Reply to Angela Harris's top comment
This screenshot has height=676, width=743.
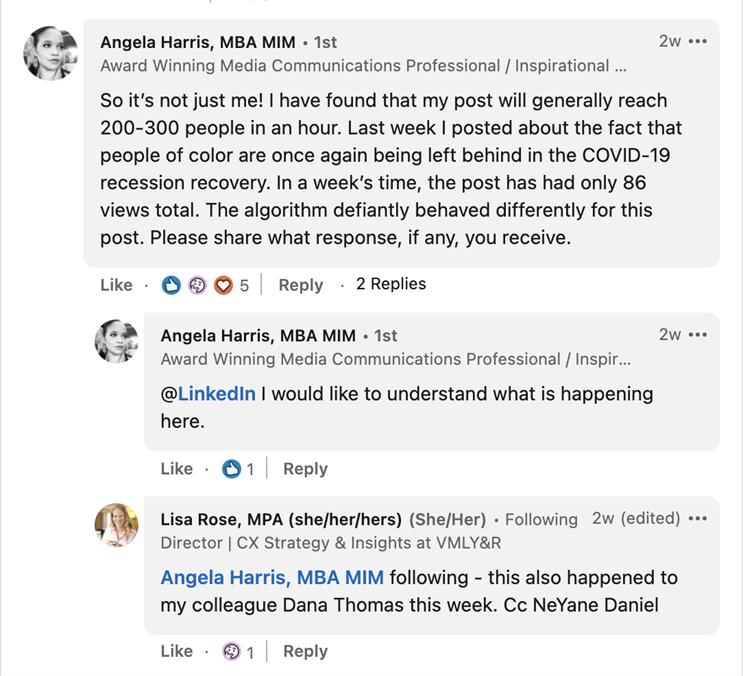[x=300, y=285]
